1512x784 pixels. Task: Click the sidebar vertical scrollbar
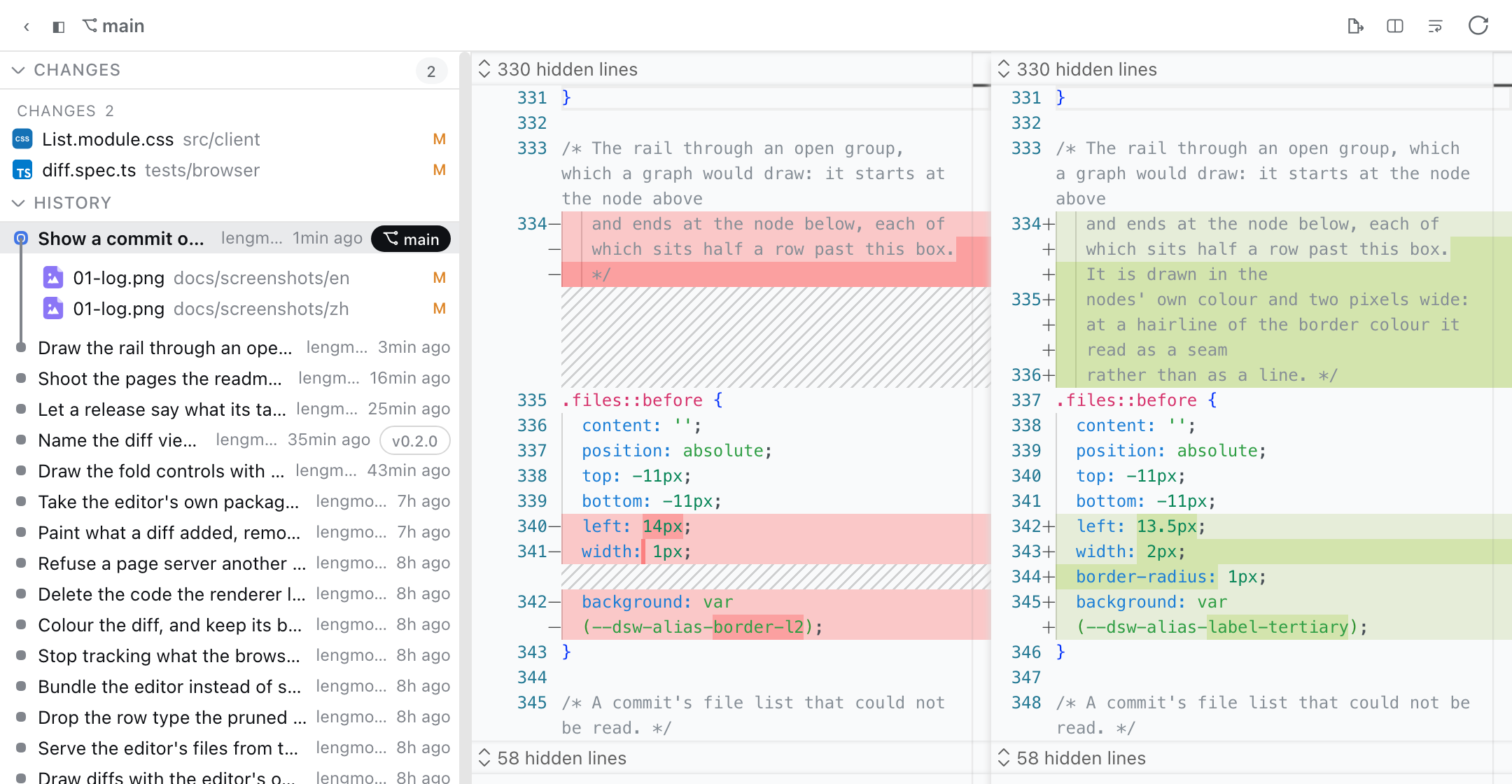coord(463,417)
